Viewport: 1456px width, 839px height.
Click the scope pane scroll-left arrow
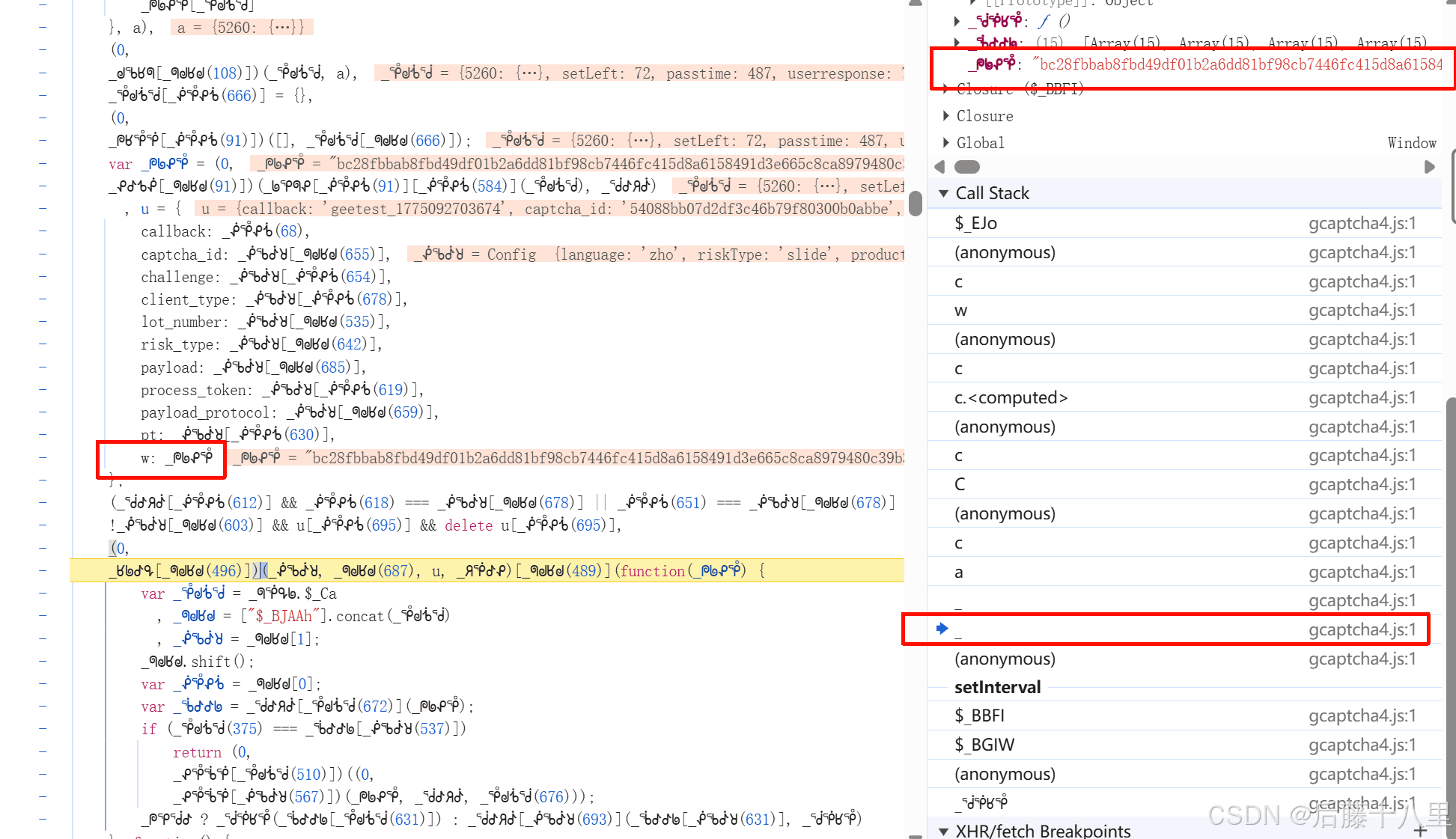[940, 167]
